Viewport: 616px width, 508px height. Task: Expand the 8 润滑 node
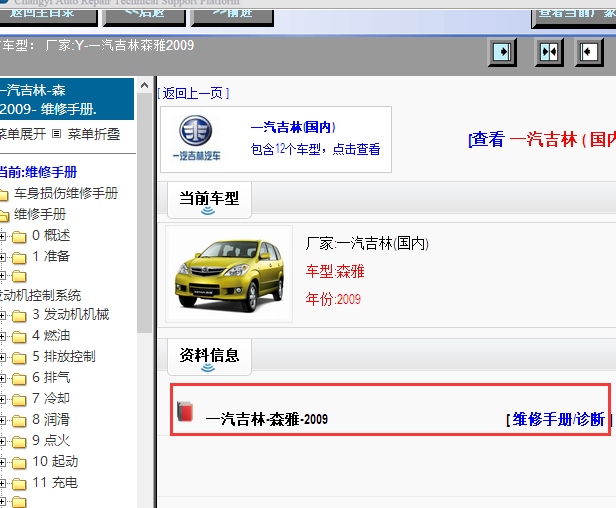click(x=2, y=421)
